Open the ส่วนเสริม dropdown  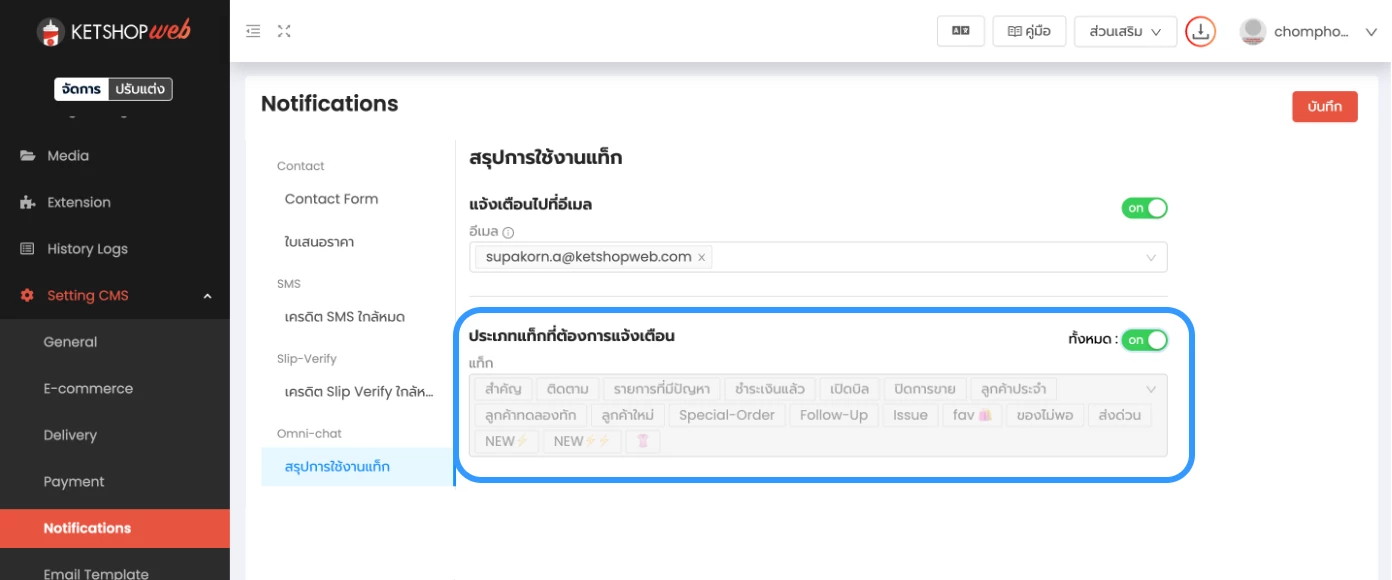(x=1125, y=32)
